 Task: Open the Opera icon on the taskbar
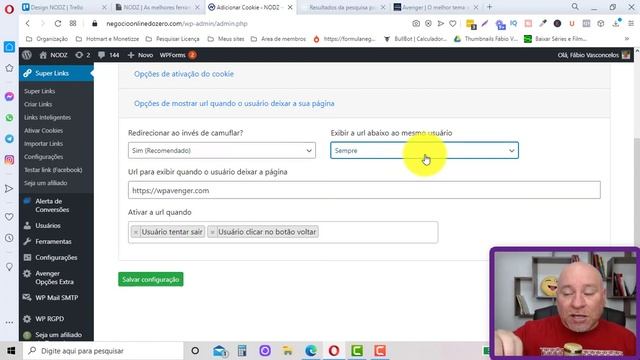click(334, 351)
